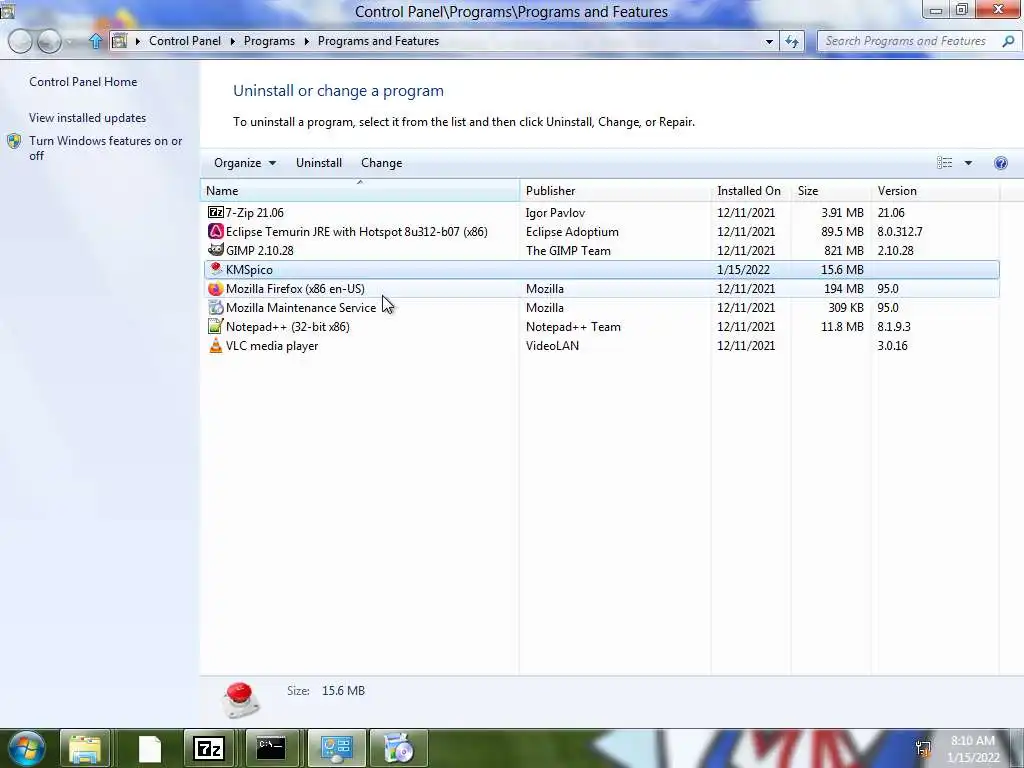Open the Organize dropdown menu
The image size is (1024, 768).
[x=245, y=163]
